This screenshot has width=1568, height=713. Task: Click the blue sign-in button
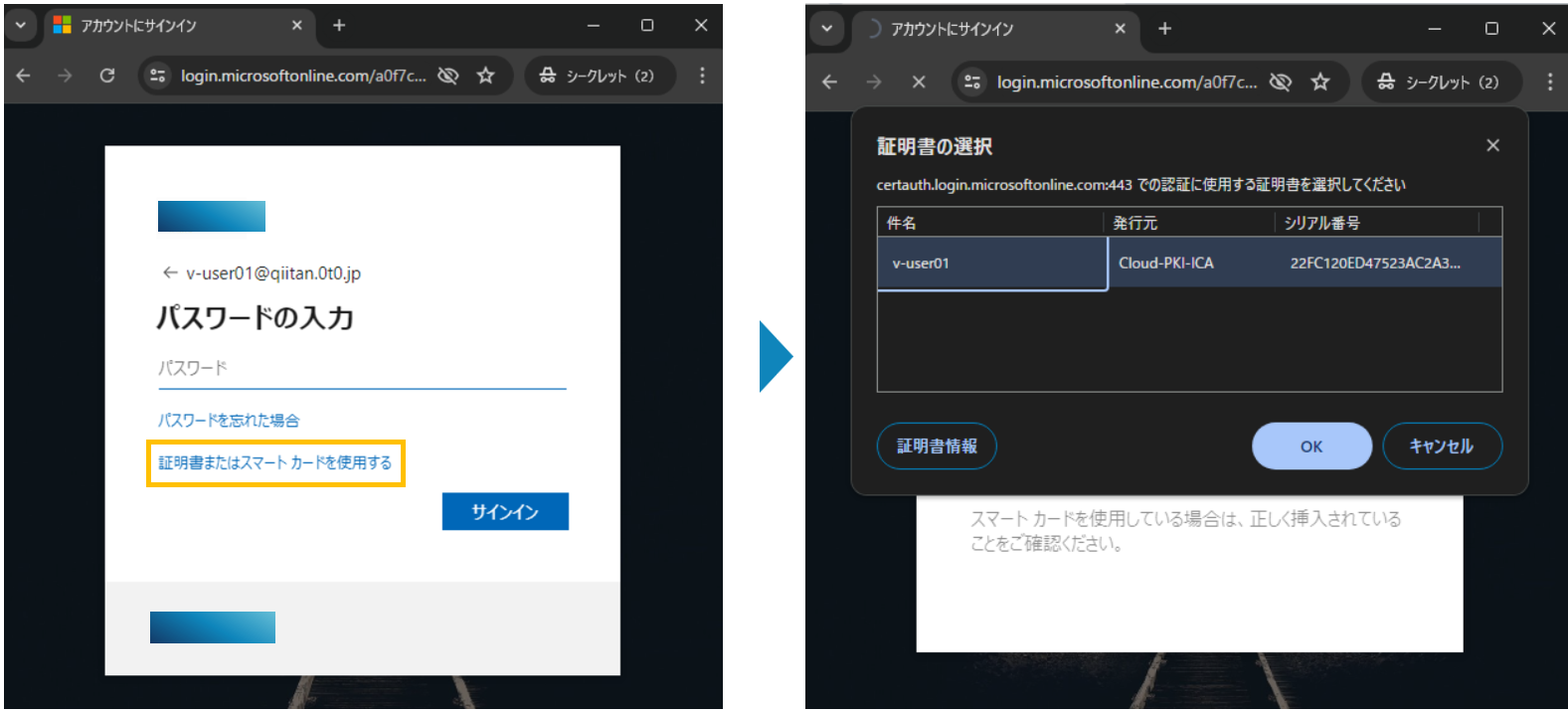click(x=505, y=511)
